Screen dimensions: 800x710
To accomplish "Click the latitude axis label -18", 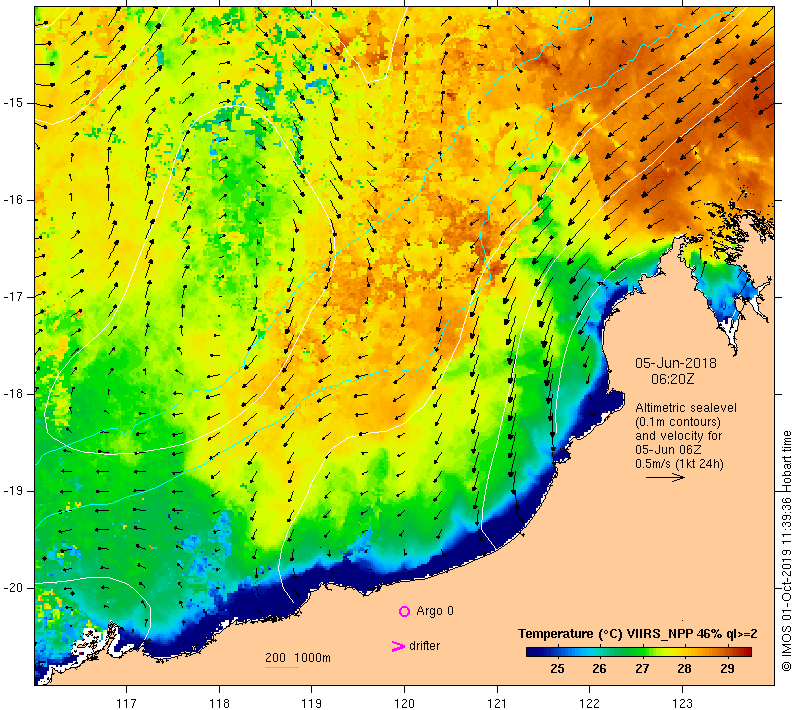I will click(12, 394).
